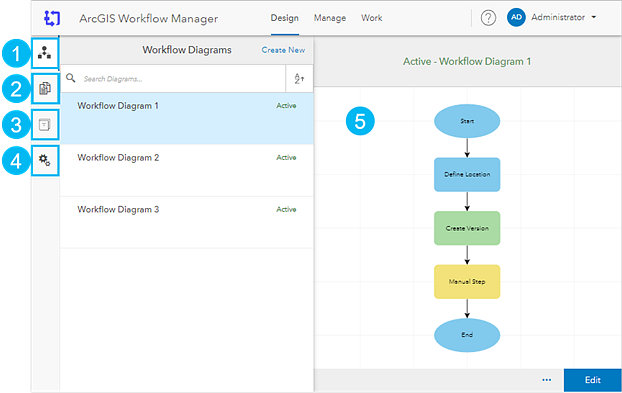Switch to the Manage tab
Screen dimensions: 622x393
tap(330, 18)
